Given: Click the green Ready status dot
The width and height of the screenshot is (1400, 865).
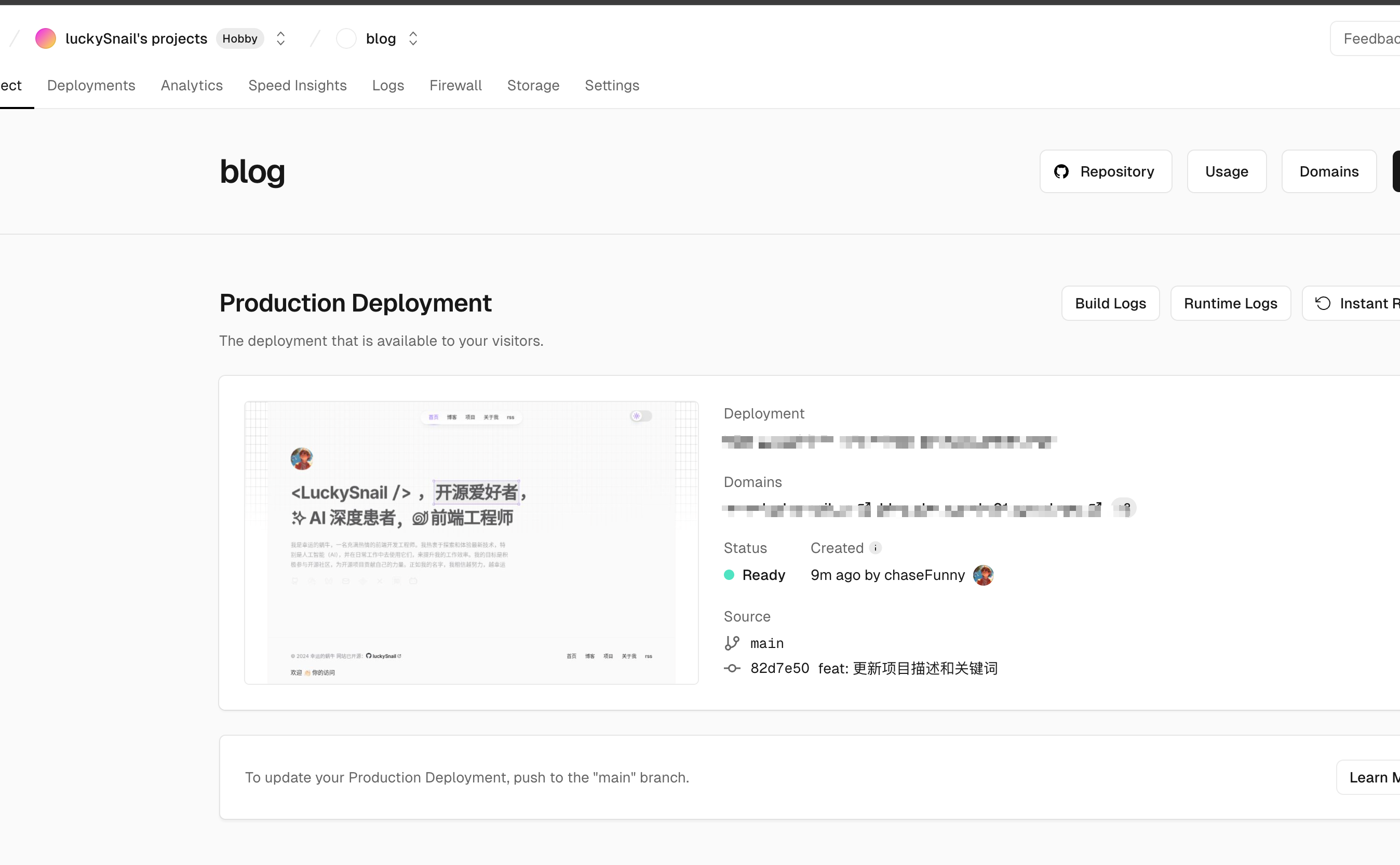Looking at the screenshot, I should point(729,575).
